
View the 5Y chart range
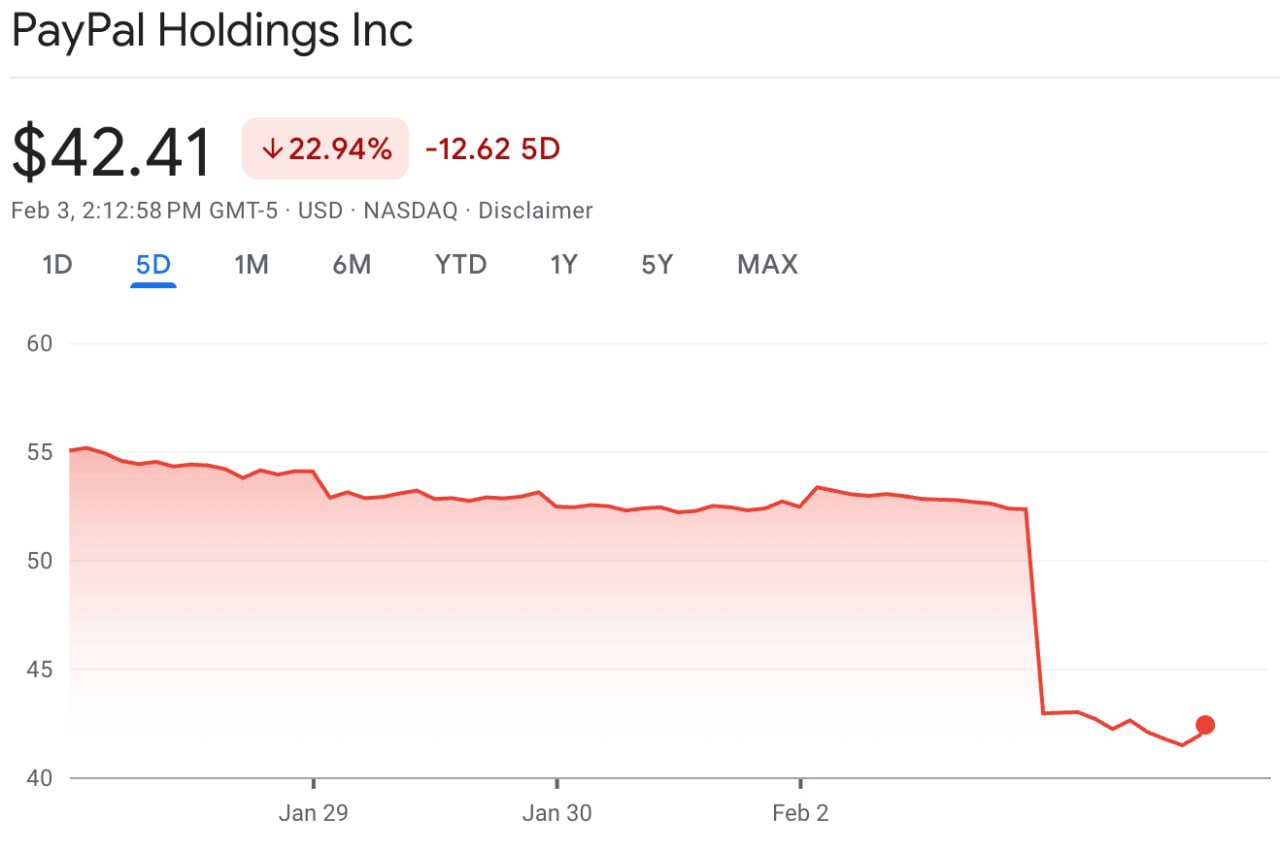(x=657, y=265)
